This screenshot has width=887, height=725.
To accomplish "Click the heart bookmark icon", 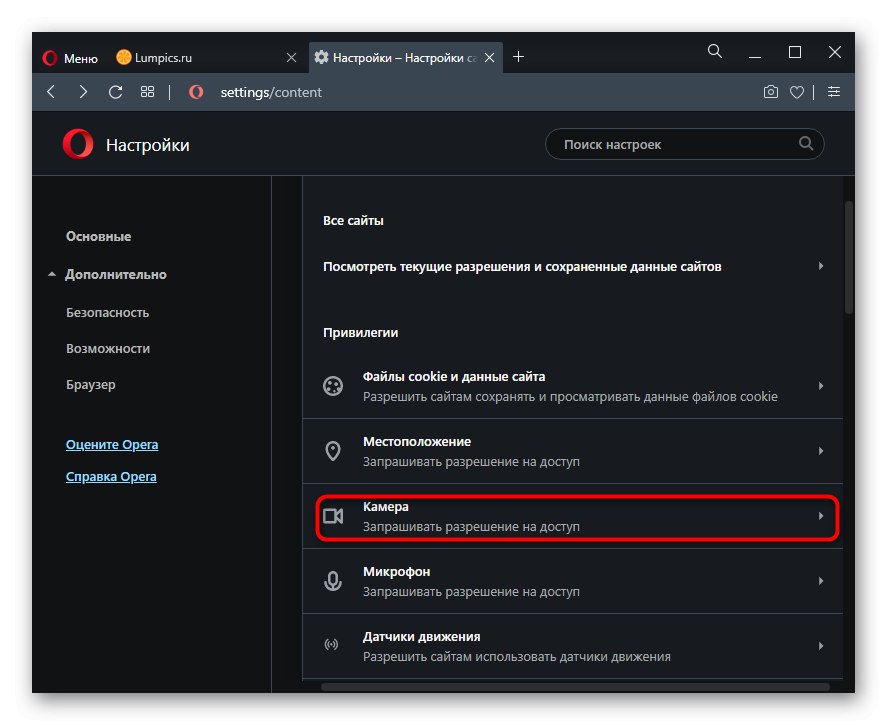I will [797, 92].
